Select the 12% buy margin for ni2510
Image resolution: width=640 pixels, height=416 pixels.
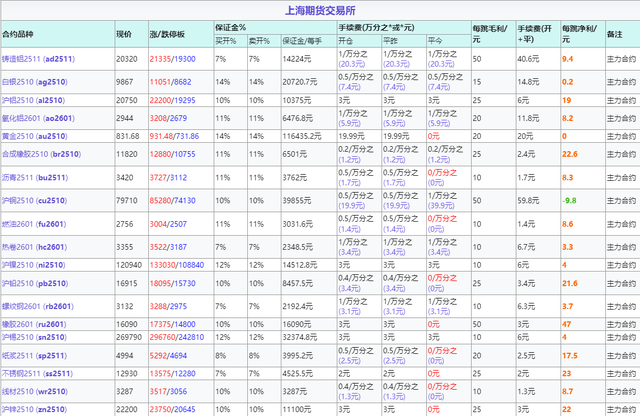click(223, 265)
